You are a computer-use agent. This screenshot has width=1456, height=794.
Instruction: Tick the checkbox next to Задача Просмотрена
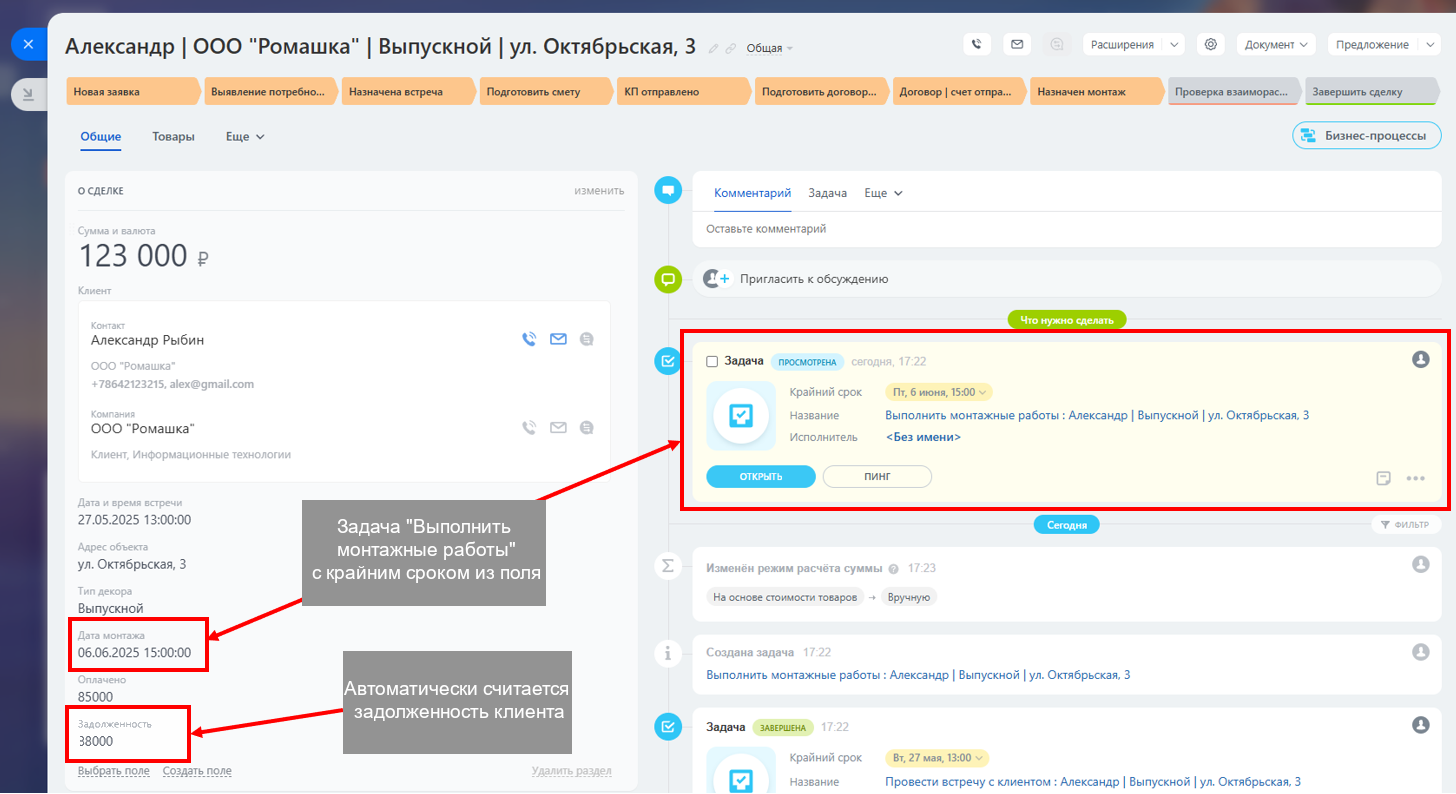[x=712, y=361]
